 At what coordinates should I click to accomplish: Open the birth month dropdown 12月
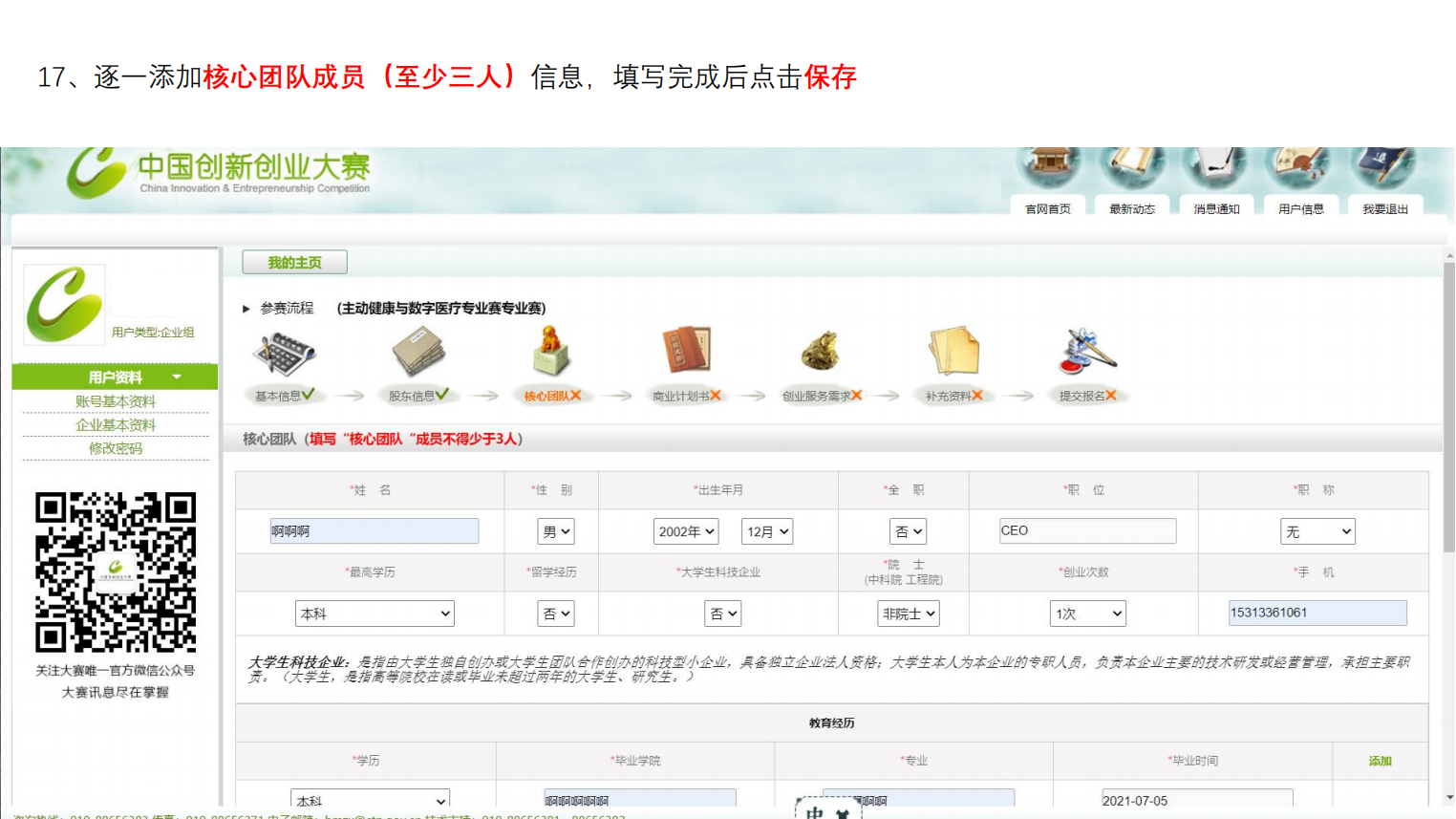tap(767, 531)
